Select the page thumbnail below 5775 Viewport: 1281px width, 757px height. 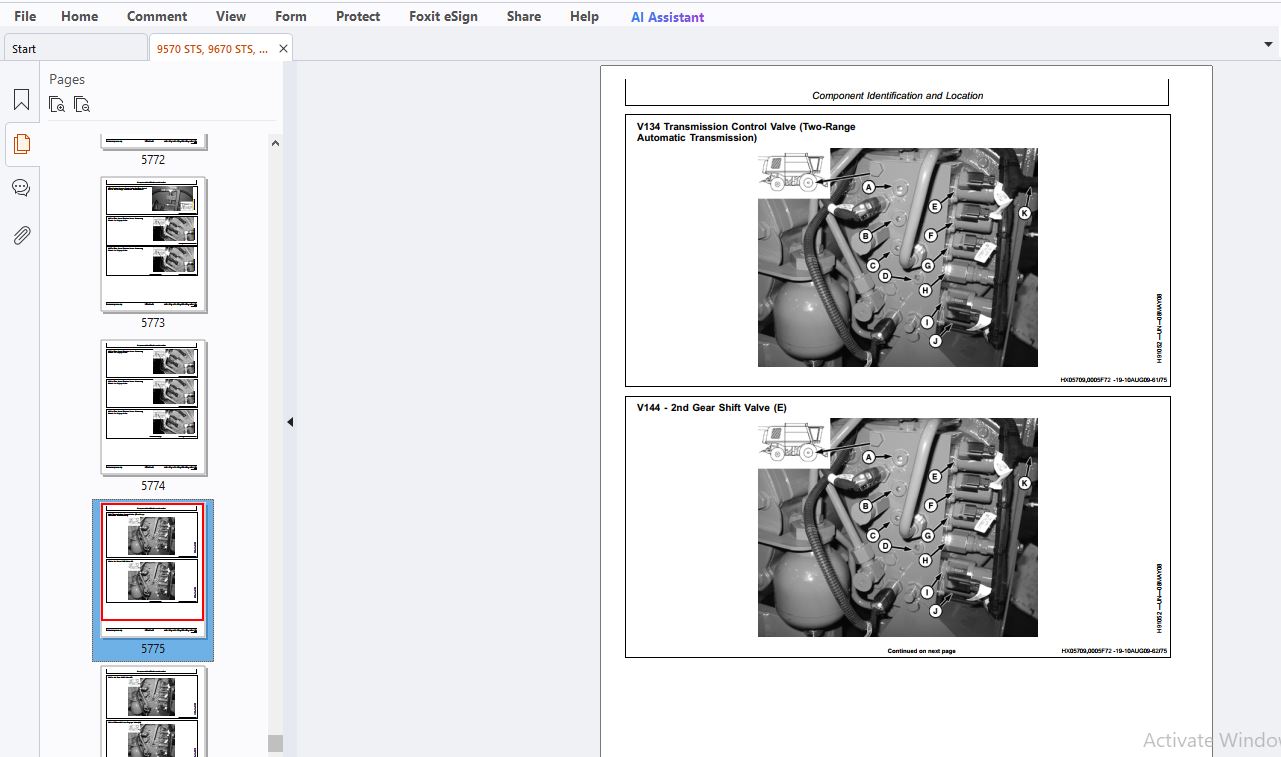153,712
